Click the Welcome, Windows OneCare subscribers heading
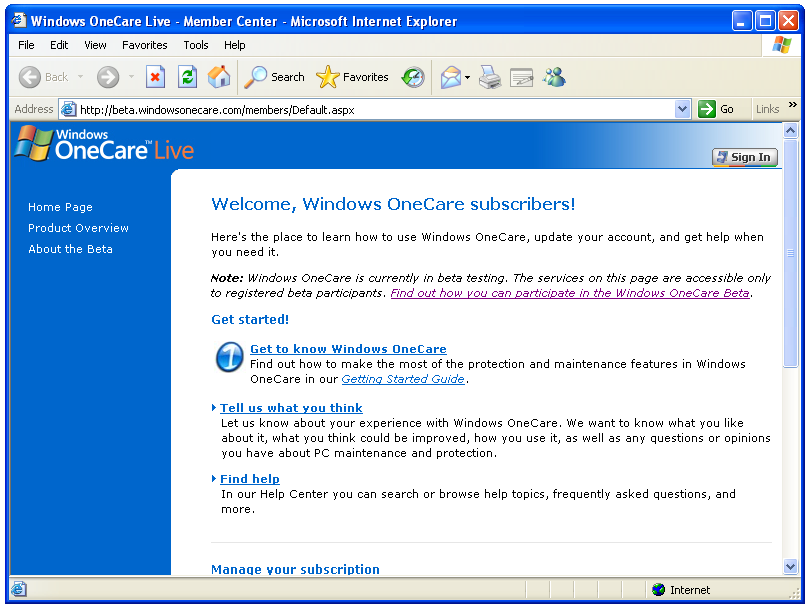This screenshot has width=809, height=609. [x=393, y=204]
